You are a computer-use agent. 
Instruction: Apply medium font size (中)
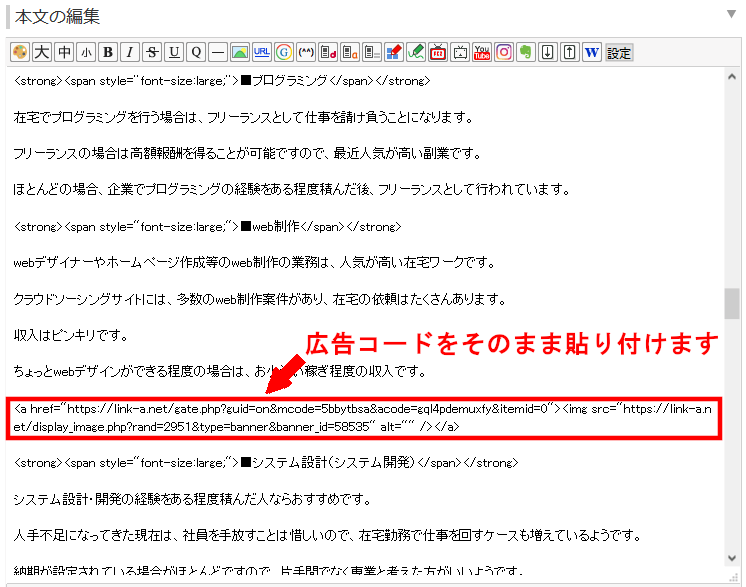pyautogui.click(x=64, y=52)
